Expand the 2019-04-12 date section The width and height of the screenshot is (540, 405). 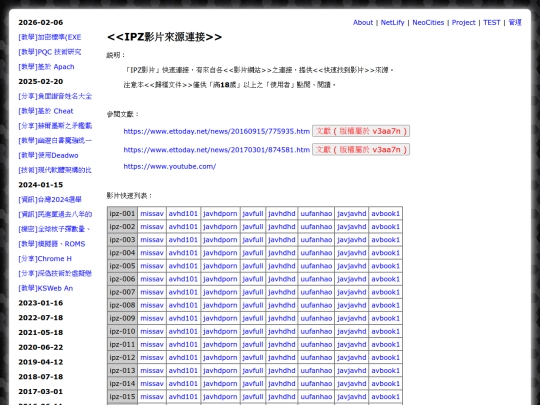41,362
